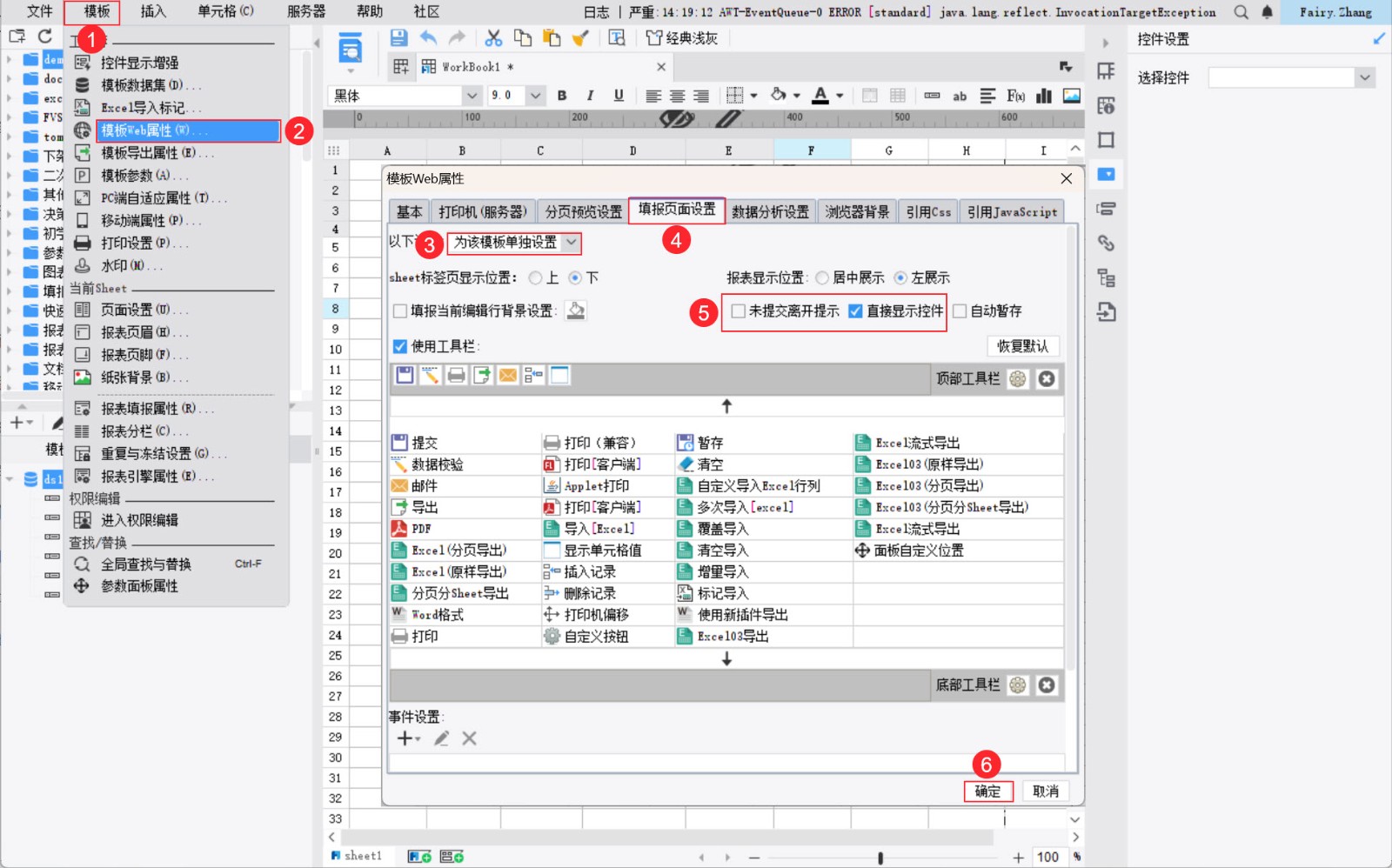Enable 填报当前编辑行背景设置 checkbox
Viewport: 1392px width, 868px height.
[x=400, y=311]
